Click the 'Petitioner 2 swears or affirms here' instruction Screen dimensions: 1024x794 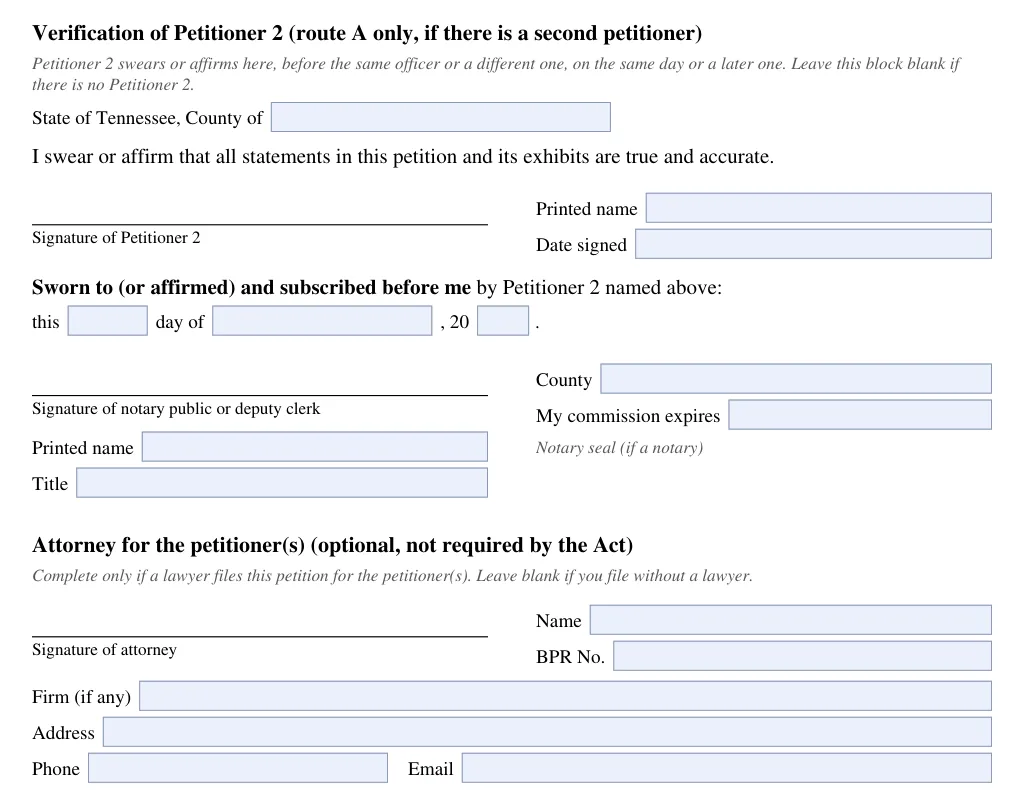tap(496, 74)
